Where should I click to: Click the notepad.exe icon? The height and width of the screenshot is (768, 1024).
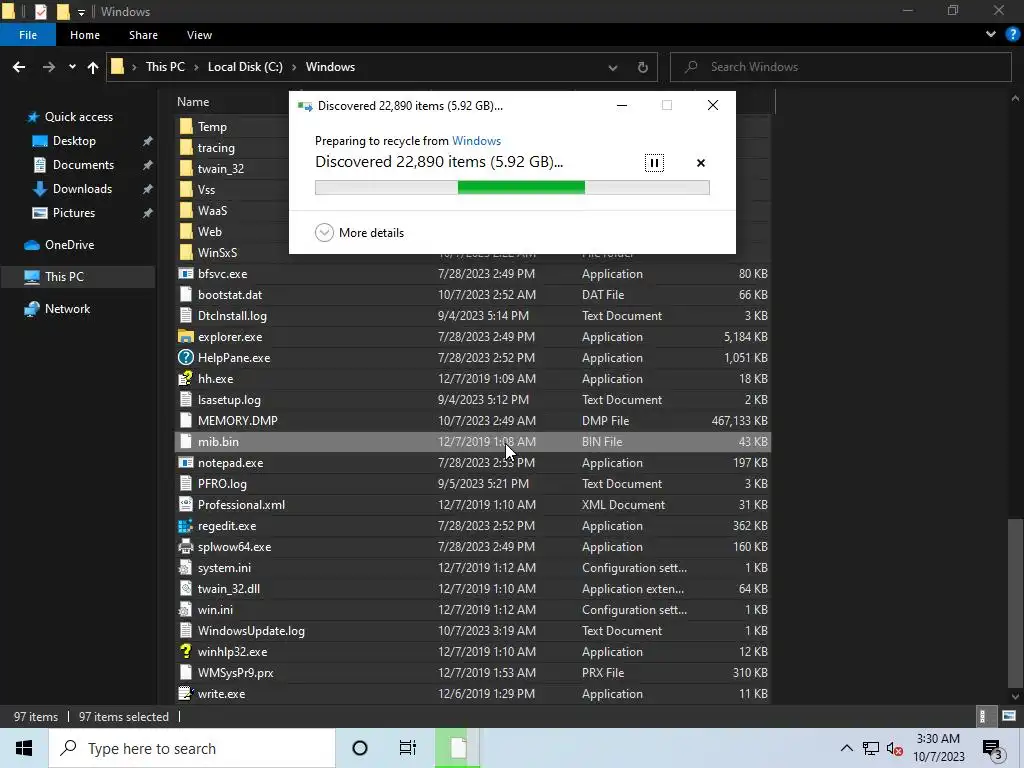coord(185,463)
